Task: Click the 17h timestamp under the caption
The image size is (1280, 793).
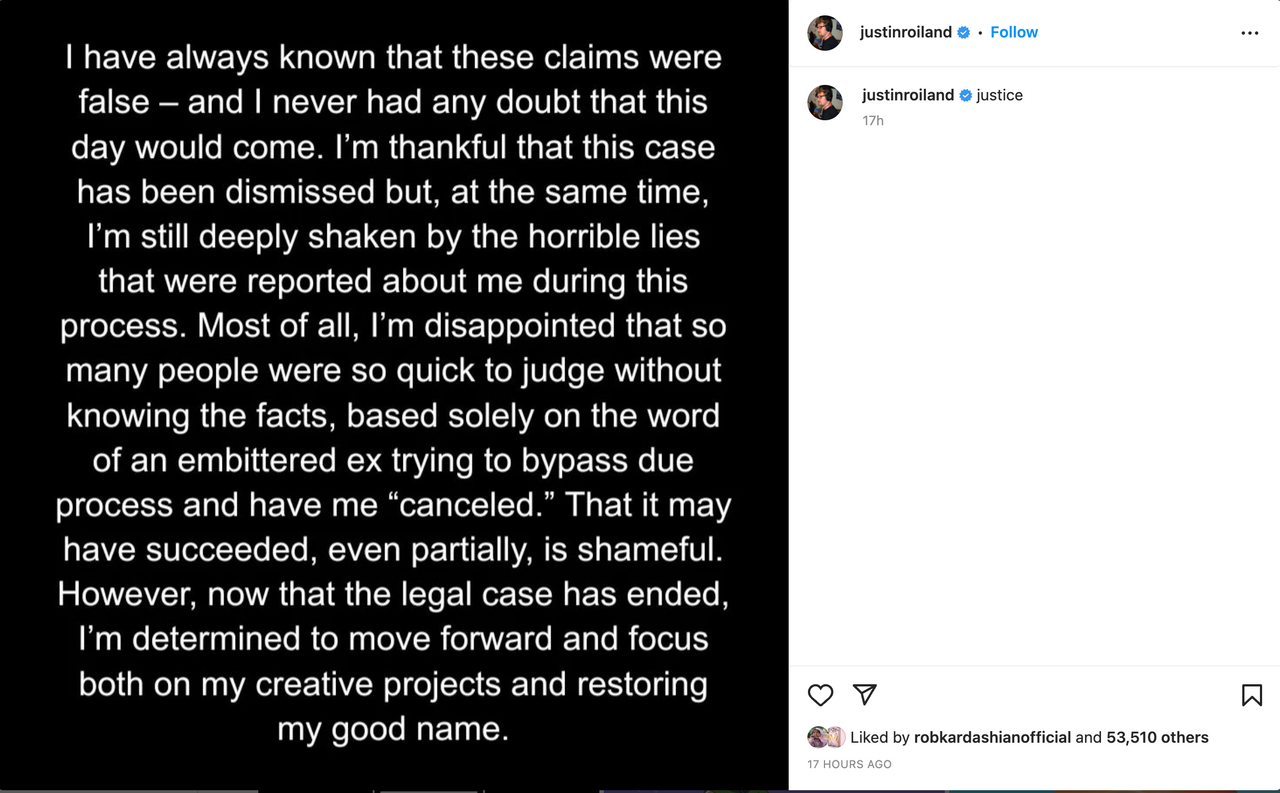Action: click(871, 120)
